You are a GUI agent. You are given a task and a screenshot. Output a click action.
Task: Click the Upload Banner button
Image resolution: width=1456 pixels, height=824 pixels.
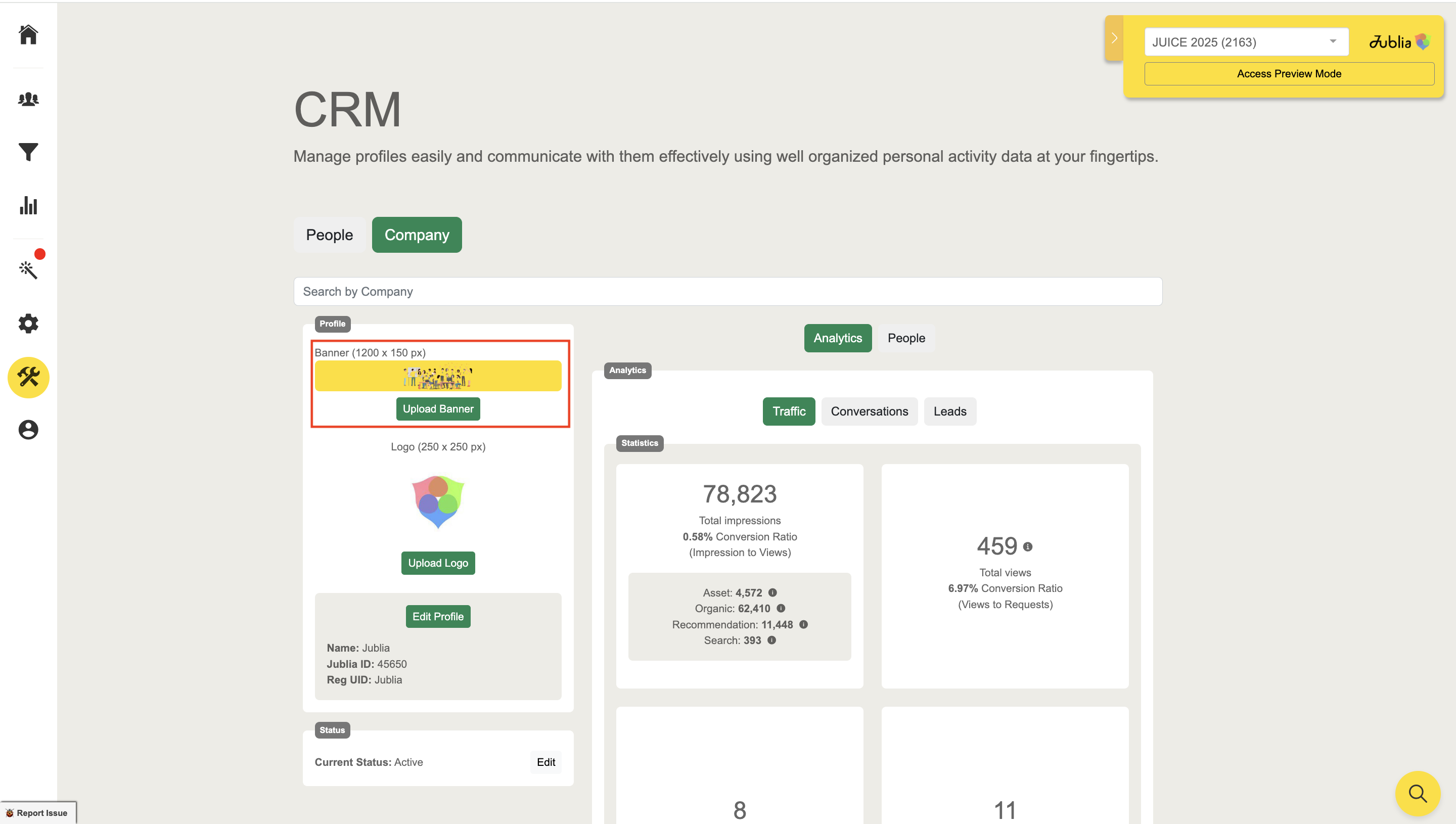coord(437,408)
